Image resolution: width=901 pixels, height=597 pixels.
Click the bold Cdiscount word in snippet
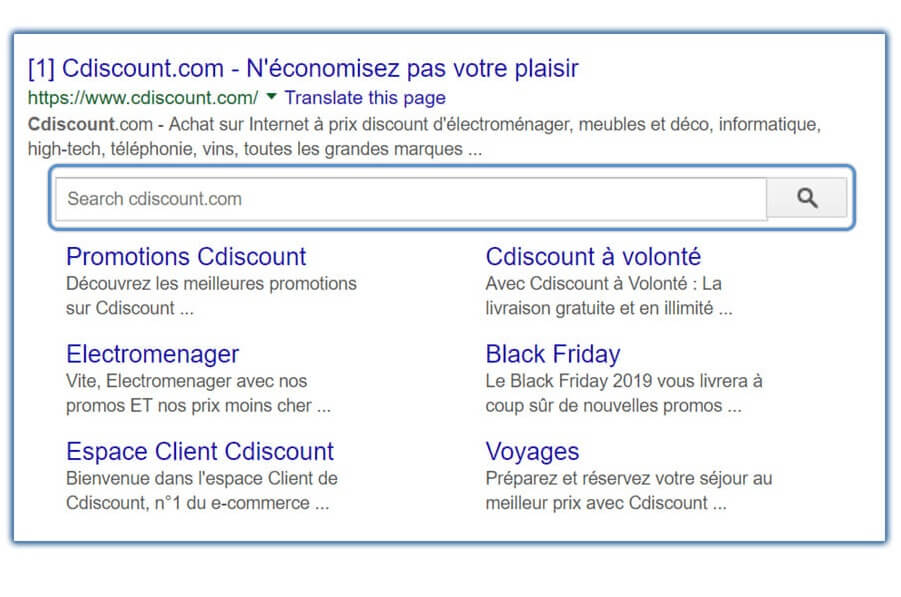(72, 124)
